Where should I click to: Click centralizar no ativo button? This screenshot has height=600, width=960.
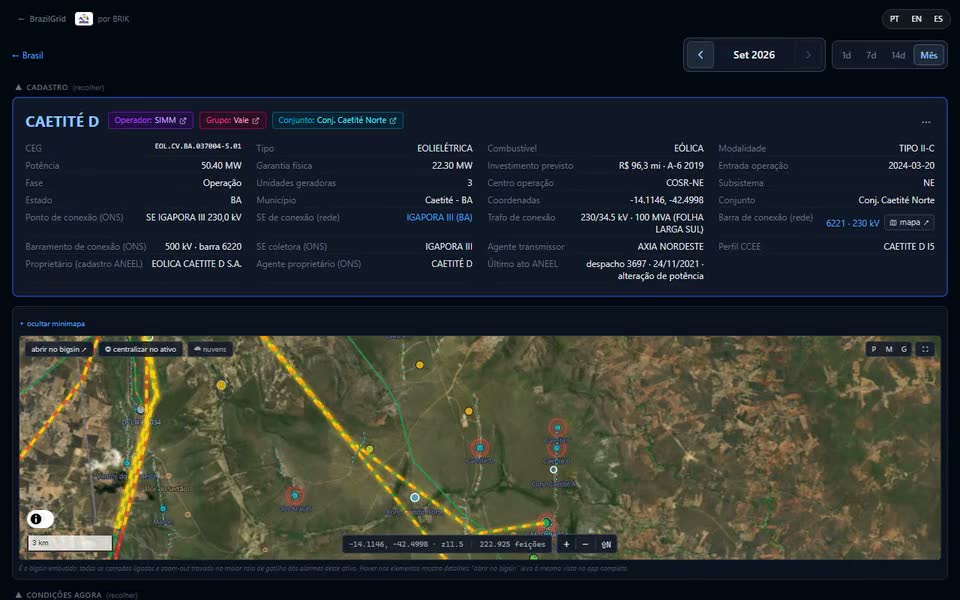[x=140, y=350]
